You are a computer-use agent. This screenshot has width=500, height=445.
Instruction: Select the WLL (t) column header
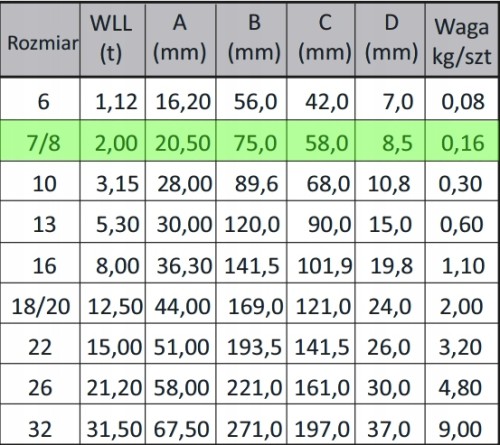(x=113, y=40)
